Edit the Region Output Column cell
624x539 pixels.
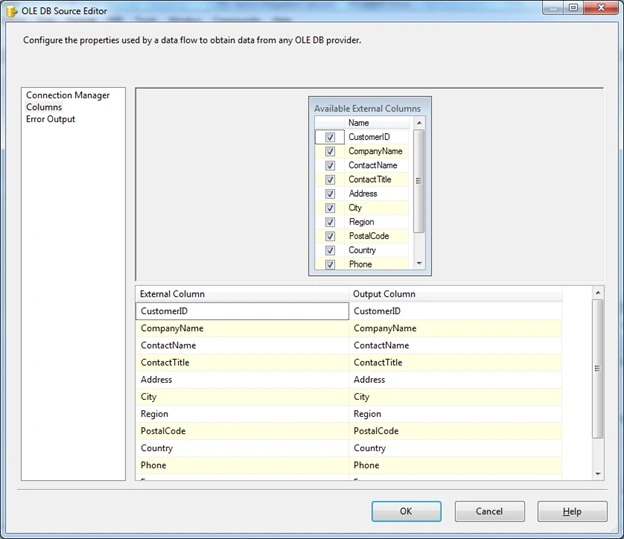[x=455, y=414]
